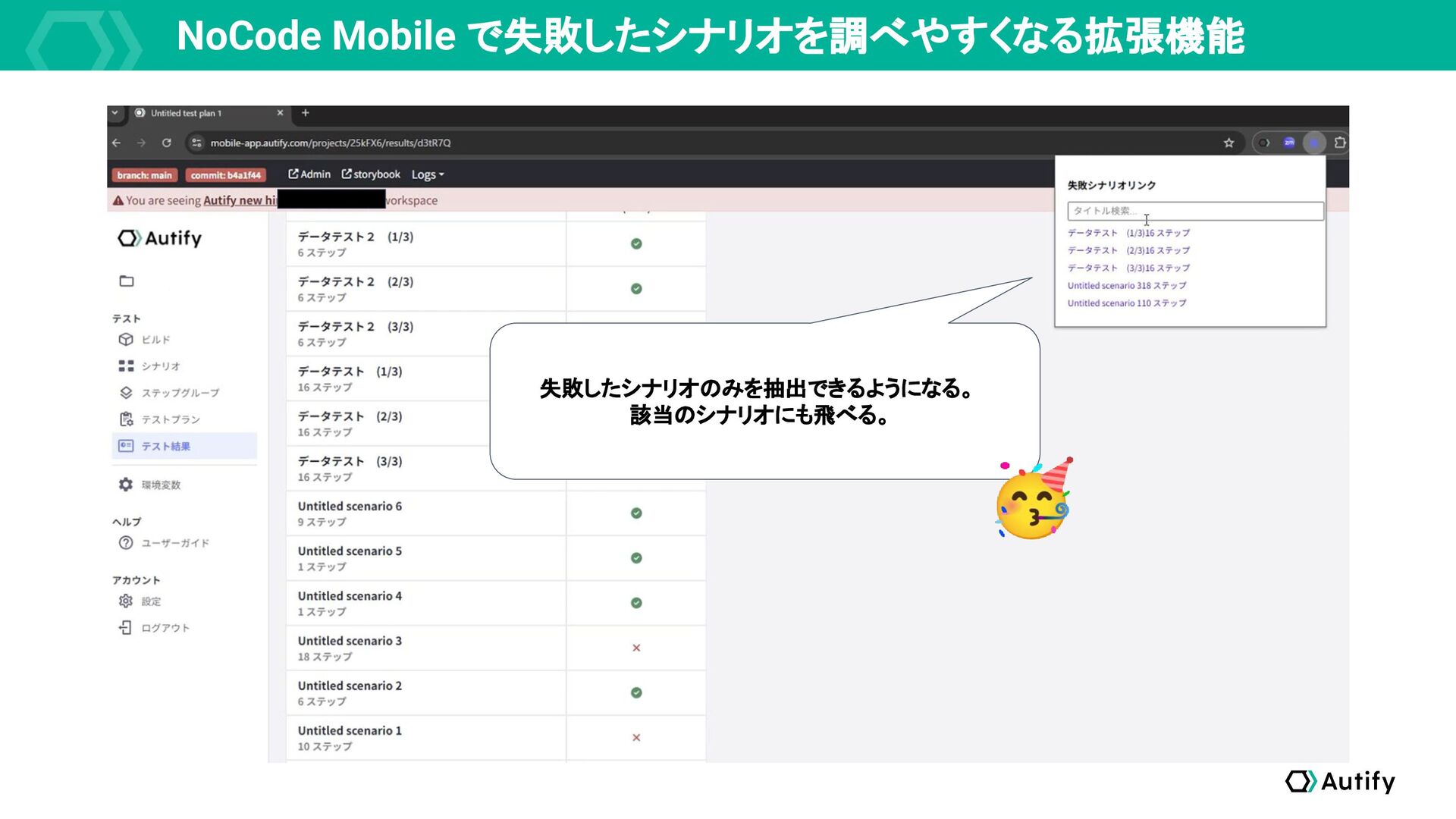
Task: Click passed check icon for Untitled scenario 5
Action: 636,558
